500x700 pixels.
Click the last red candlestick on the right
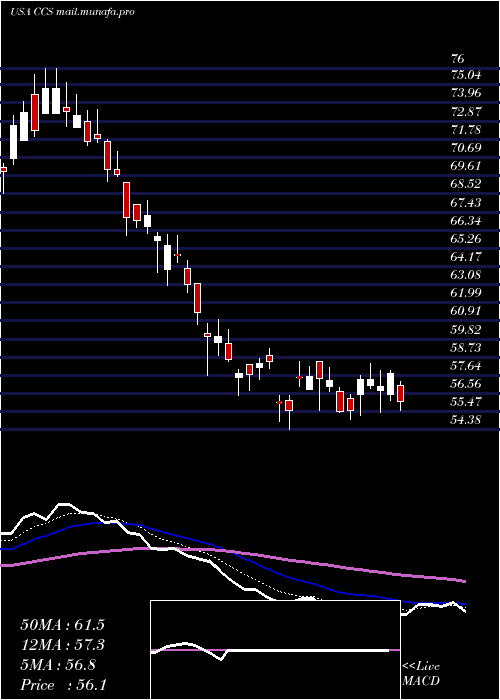[400, 394]
